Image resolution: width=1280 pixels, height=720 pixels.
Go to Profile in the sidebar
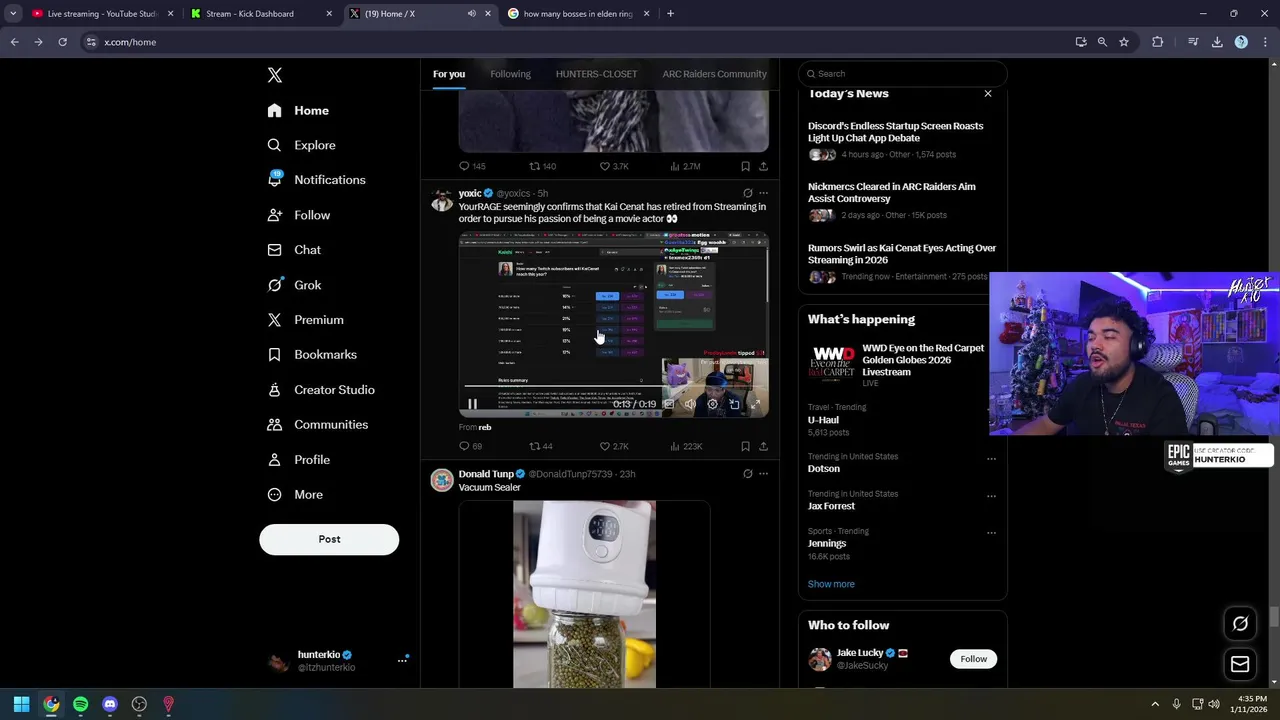pyautogui.click(x=298, y=460)
